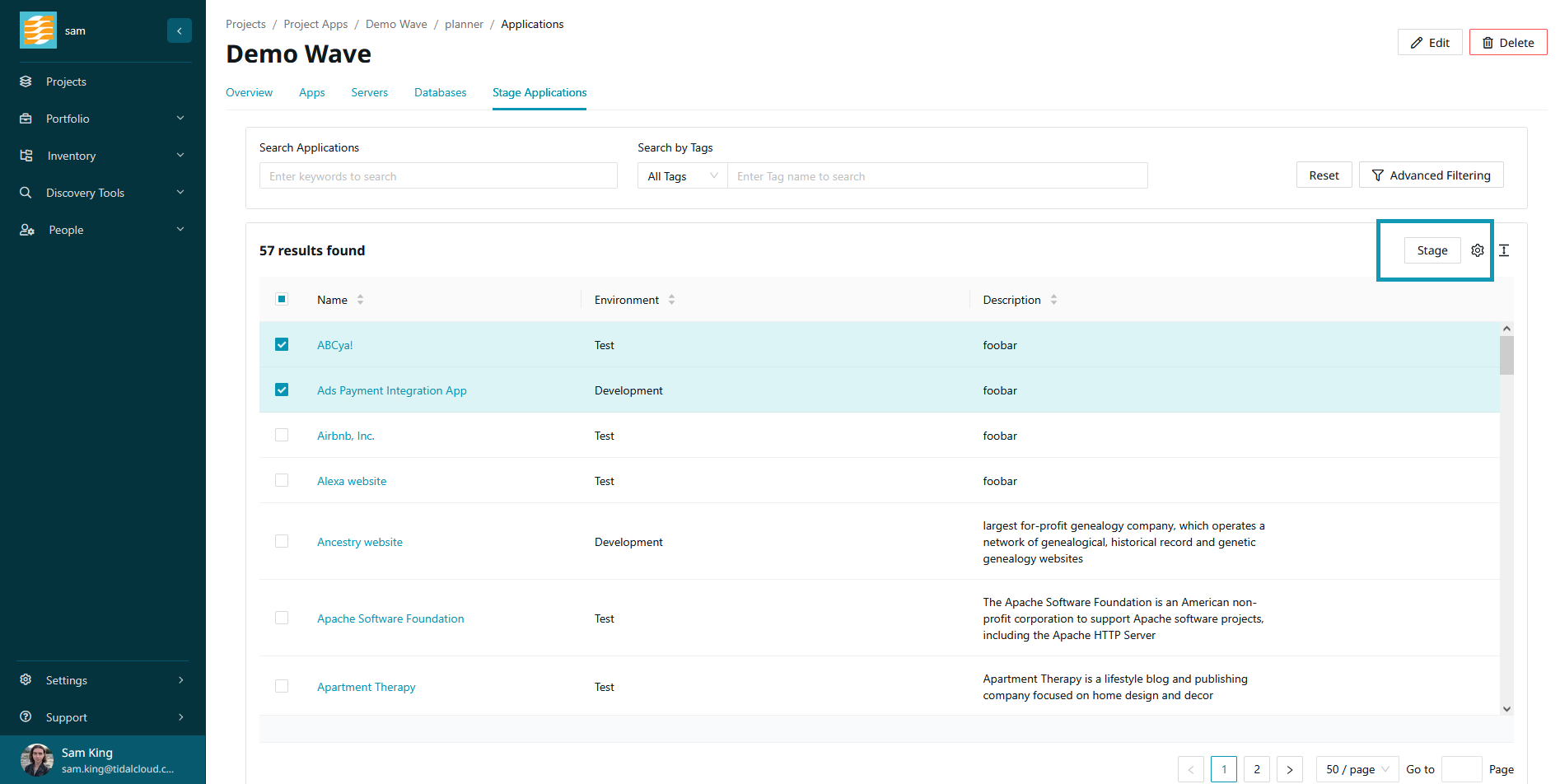Select the Airbnb, Inc. checkbox
This screenshot has height=784, width=1560.
click(282, 435)
